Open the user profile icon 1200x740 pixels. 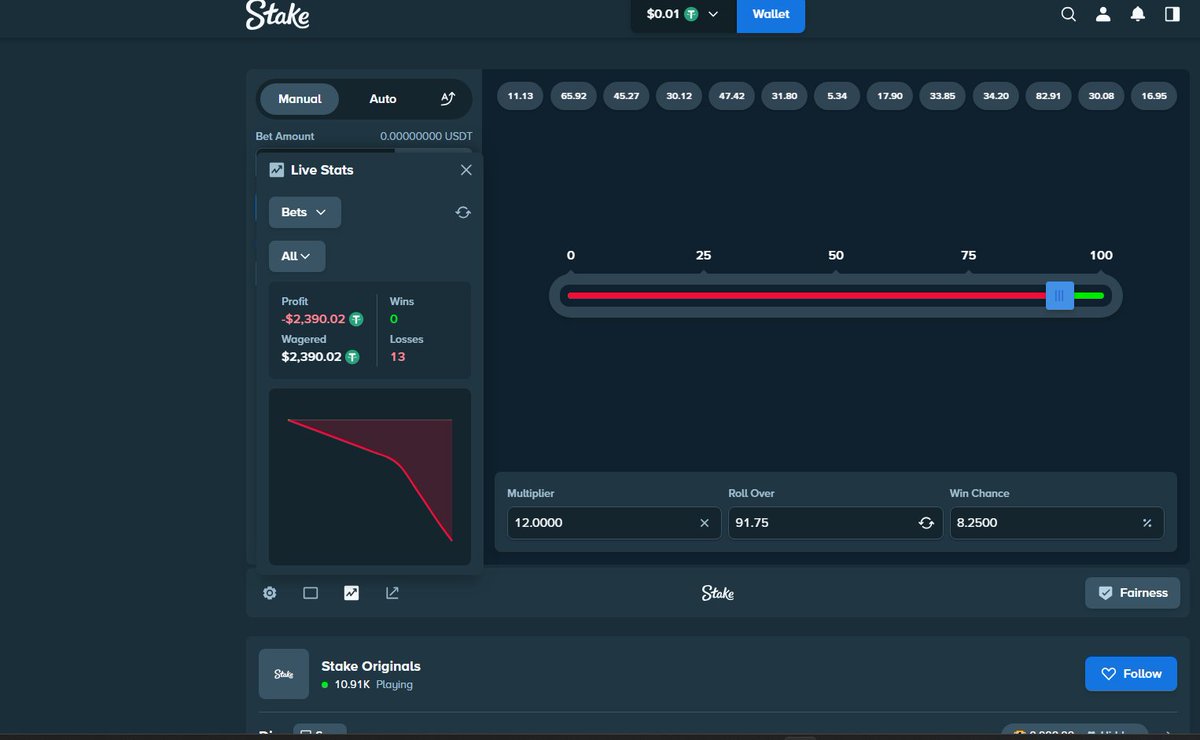(x=1103, y=14)
